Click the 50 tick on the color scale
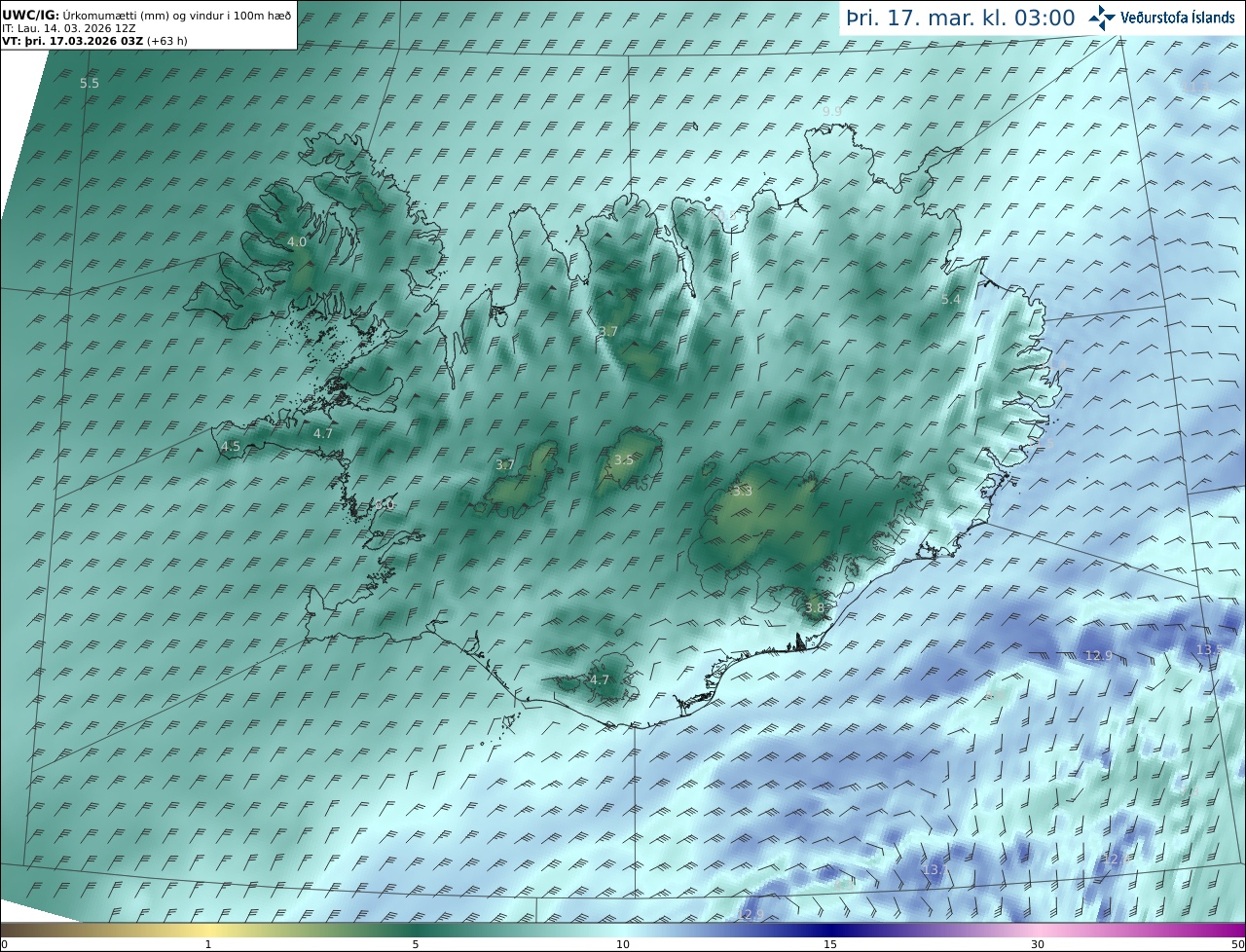This screenshot has height=952, width=1246. coord(1237,944)
